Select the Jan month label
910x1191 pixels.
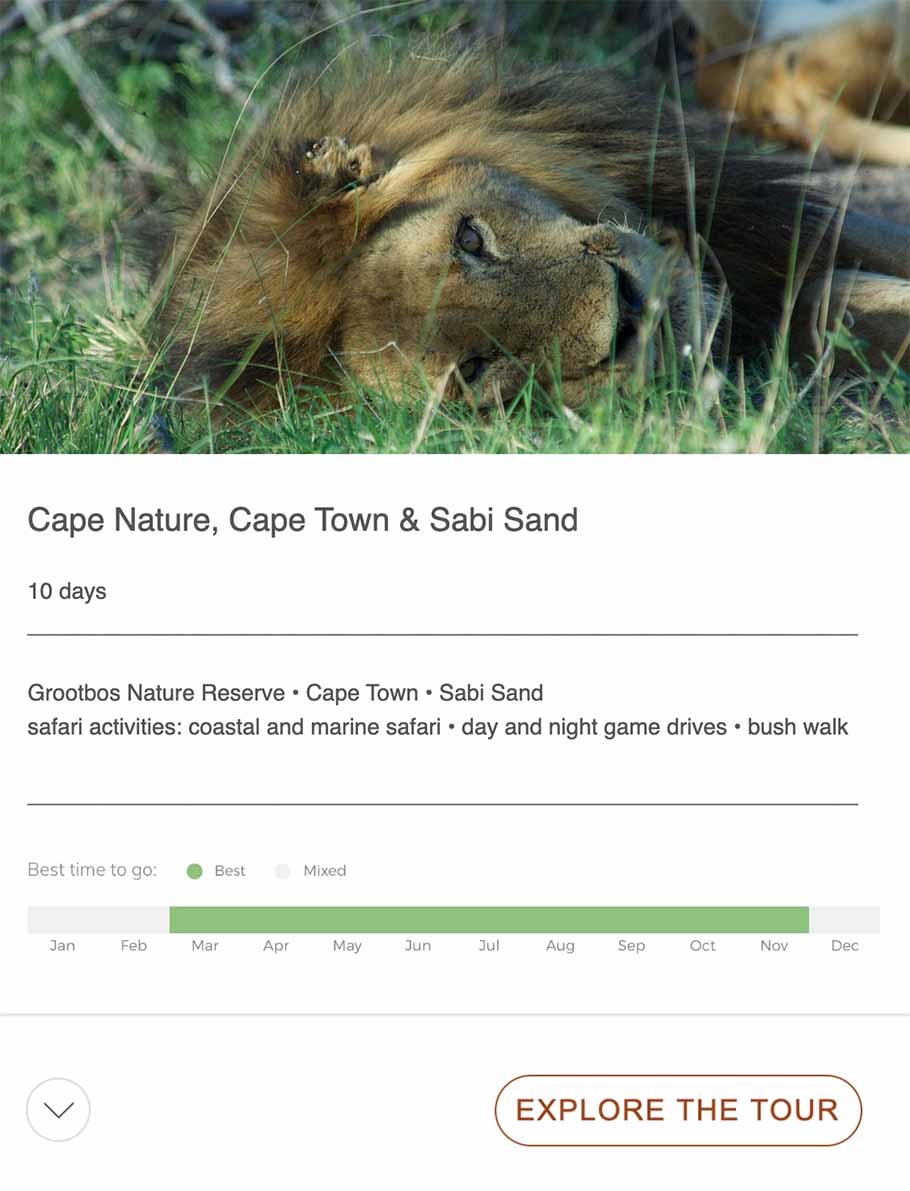(x=62, y=945)
